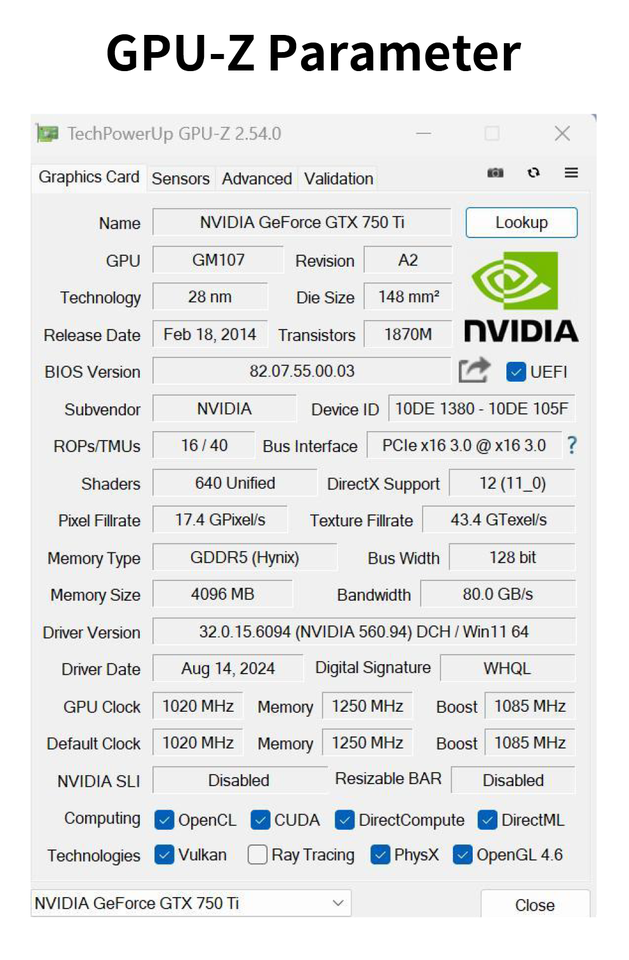The height and width of the screenshot is (960, 629).
Task: Click the Lookup button
Action: click(521, 222)
